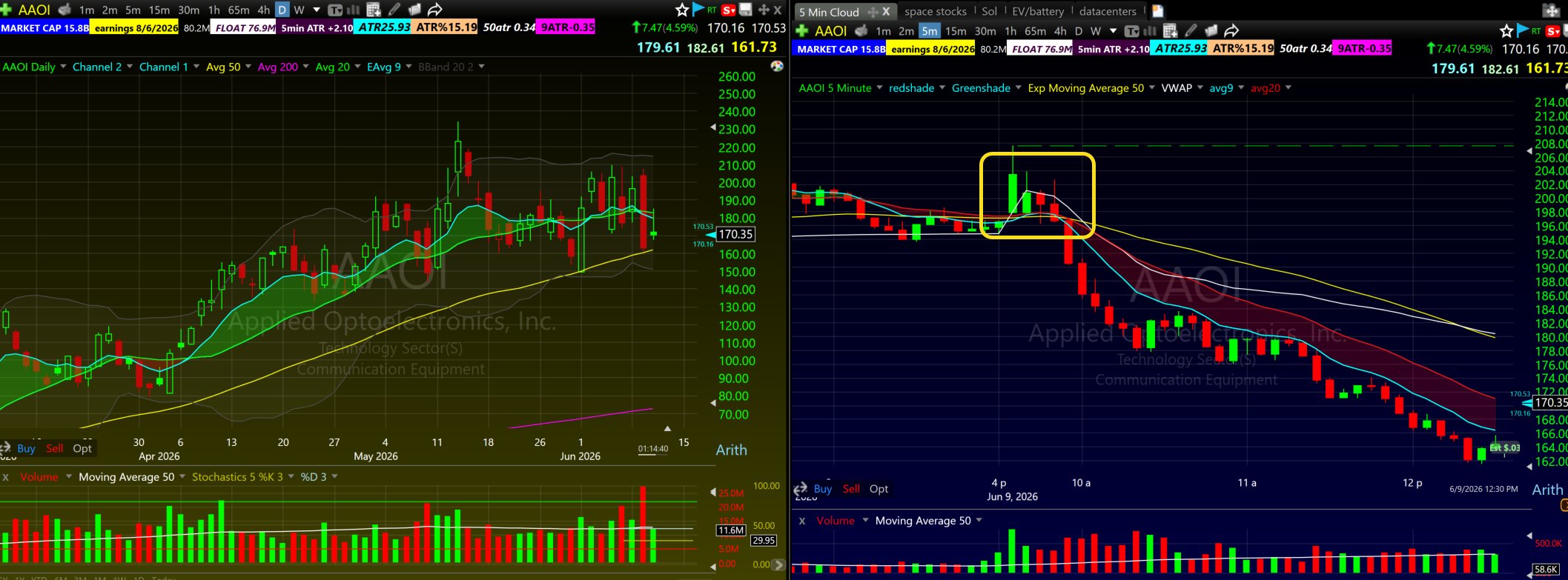
Task: Add a plot with the left chart's green plus icon
Action: pos(6,10)
